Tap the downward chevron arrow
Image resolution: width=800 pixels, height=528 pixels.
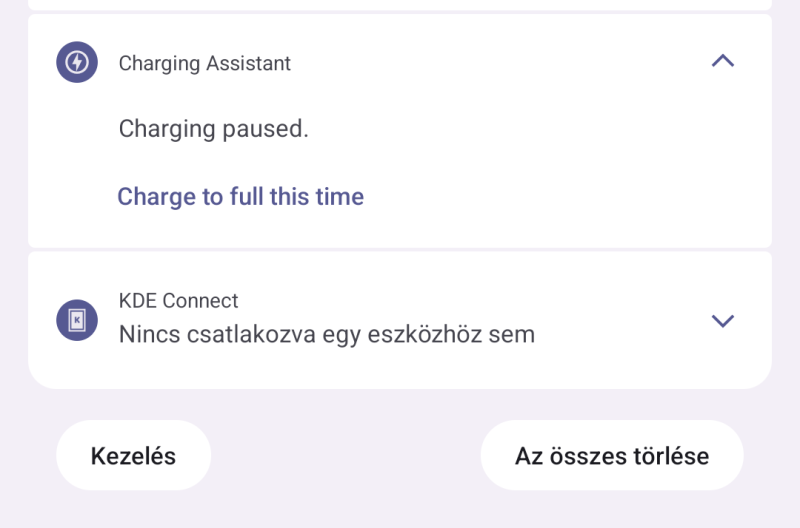[722, 320]
